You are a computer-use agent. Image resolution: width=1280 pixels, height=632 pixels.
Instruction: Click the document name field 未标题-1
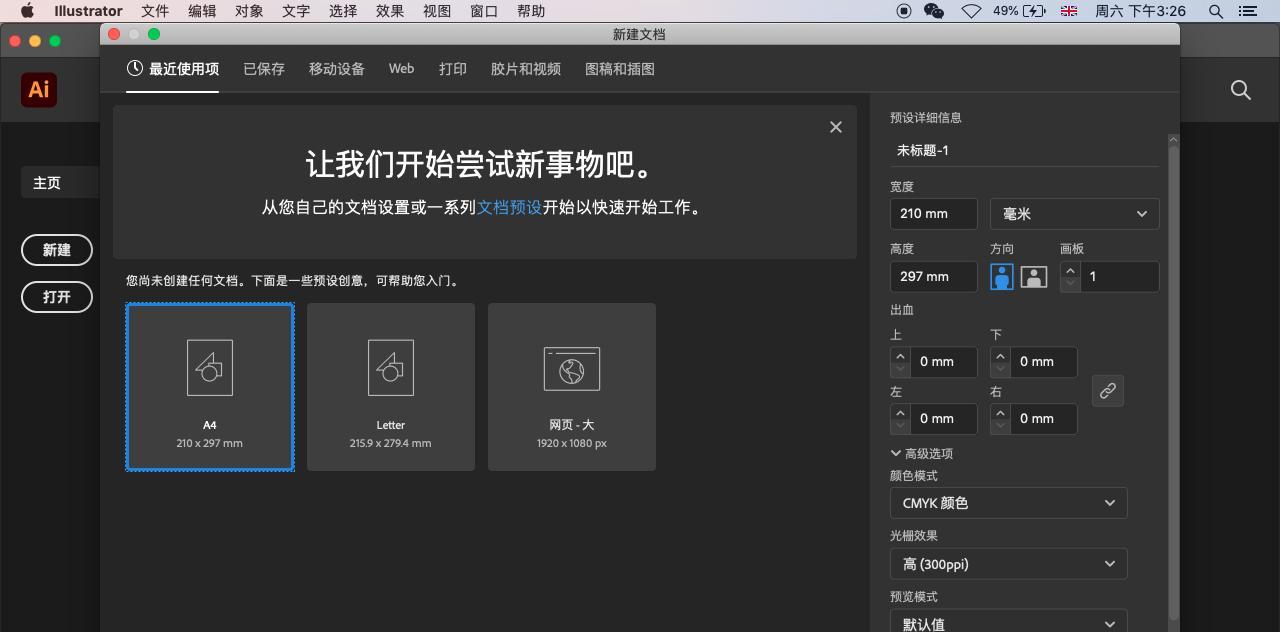tap(1024, 150)
